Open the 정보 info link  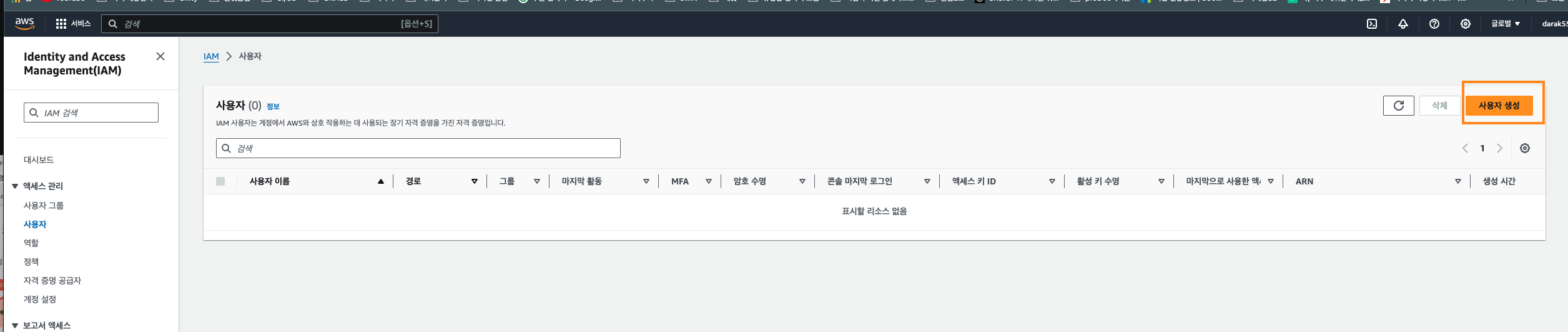(x=273, y=106)
